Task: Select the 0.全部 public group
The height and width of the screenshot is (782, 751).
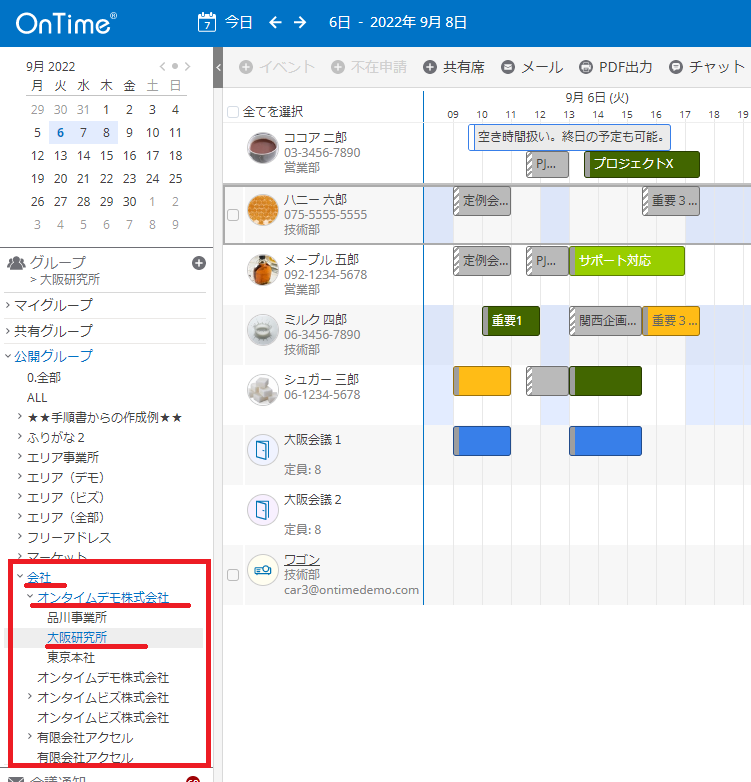Action: click(x=44, y=378)
